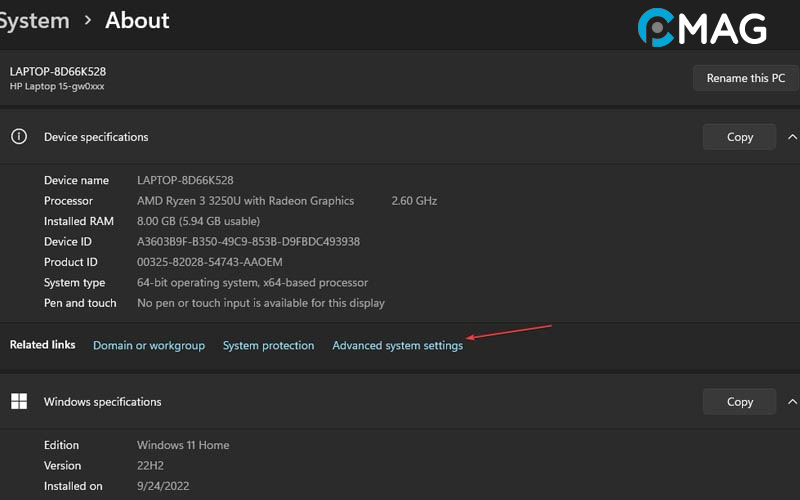Click the Windows logo icon beside Windows specifications
The image size is (800, 500).
coord(18,401)
